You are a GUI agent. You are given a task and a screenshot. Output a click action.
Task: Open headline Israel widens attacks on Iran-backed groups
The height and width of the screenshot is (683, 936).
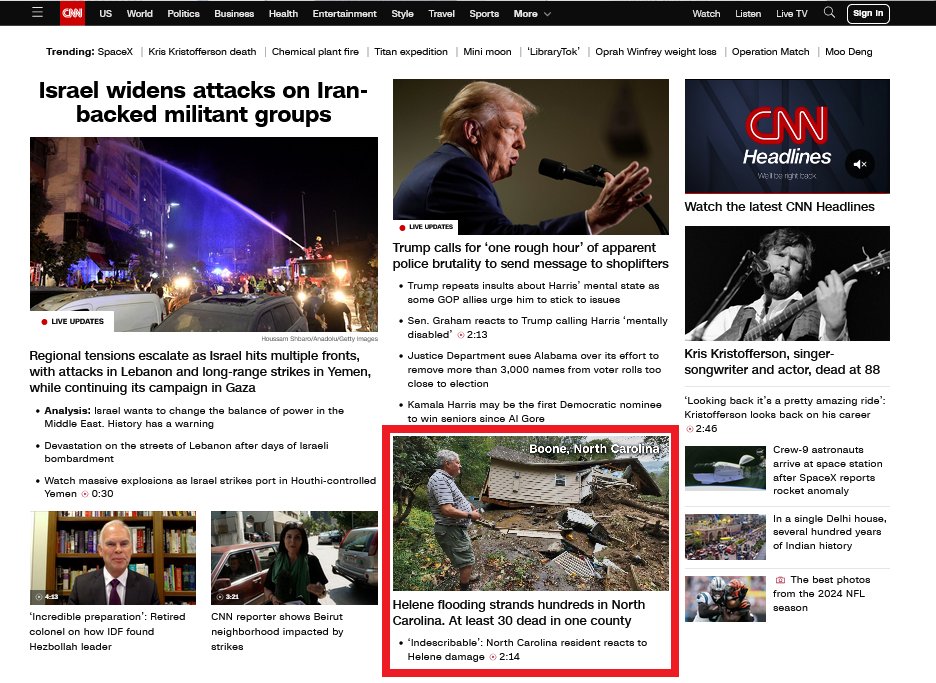(x=204, y=102)
